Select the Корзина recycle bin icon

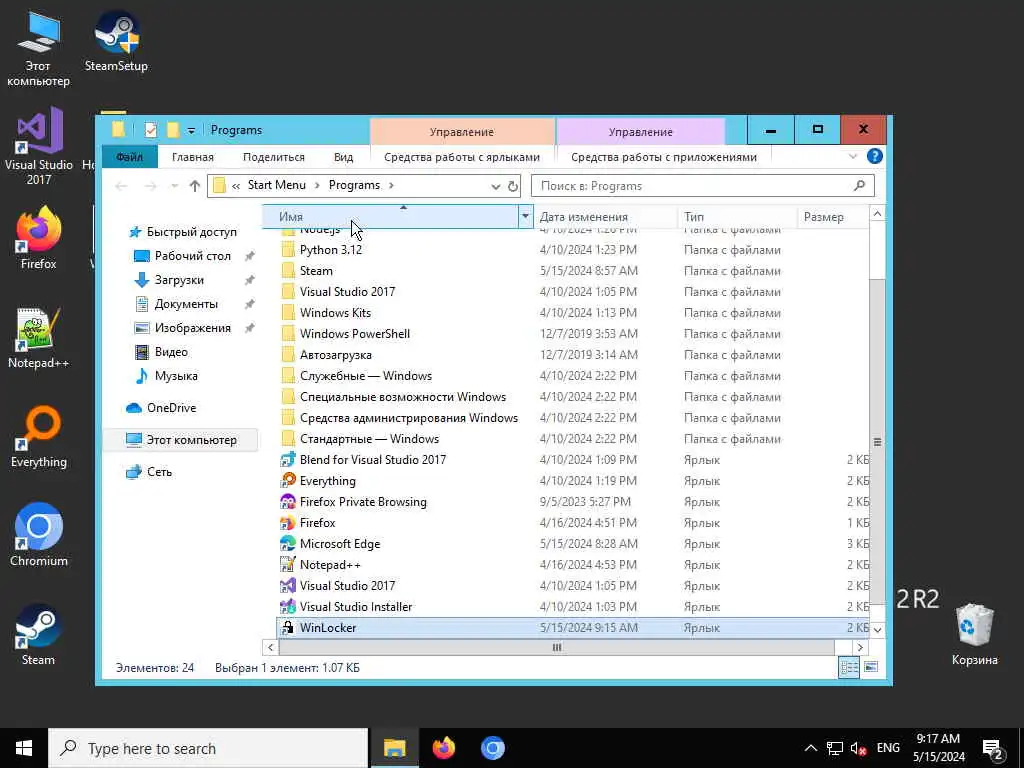coord(974,633)
